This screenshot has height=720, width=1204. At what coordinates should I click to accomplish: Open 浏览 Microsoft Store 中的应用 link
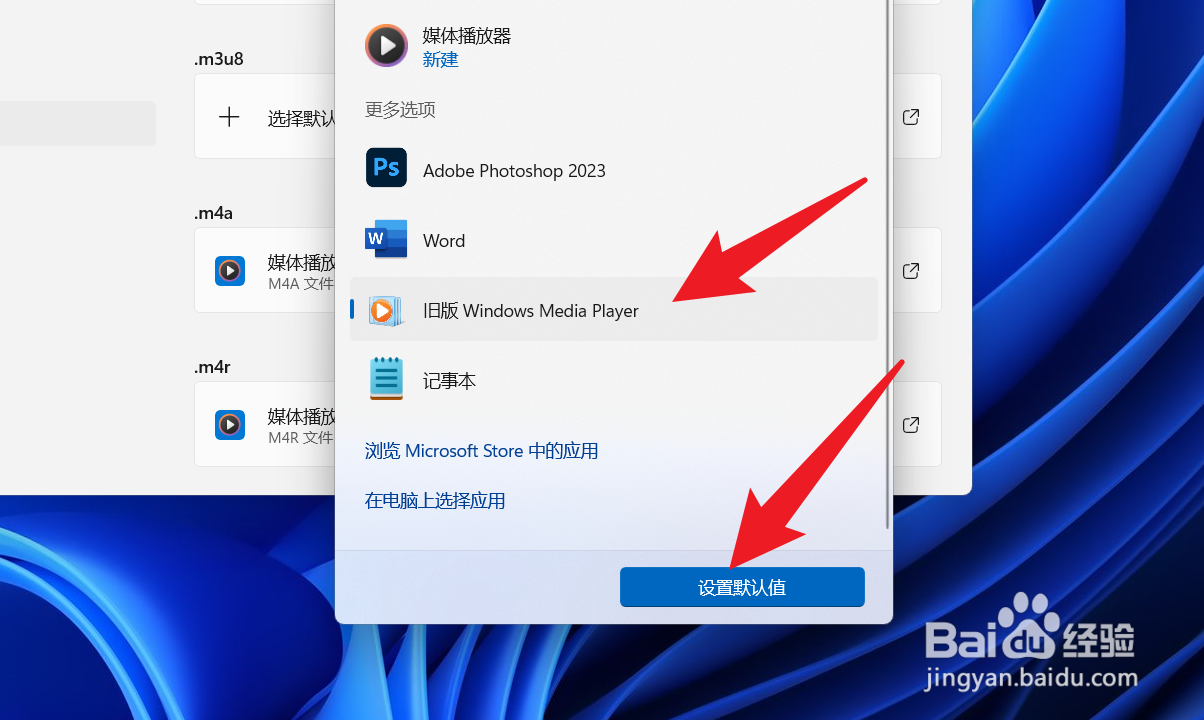pyautogui.click(x=482, y=451)
